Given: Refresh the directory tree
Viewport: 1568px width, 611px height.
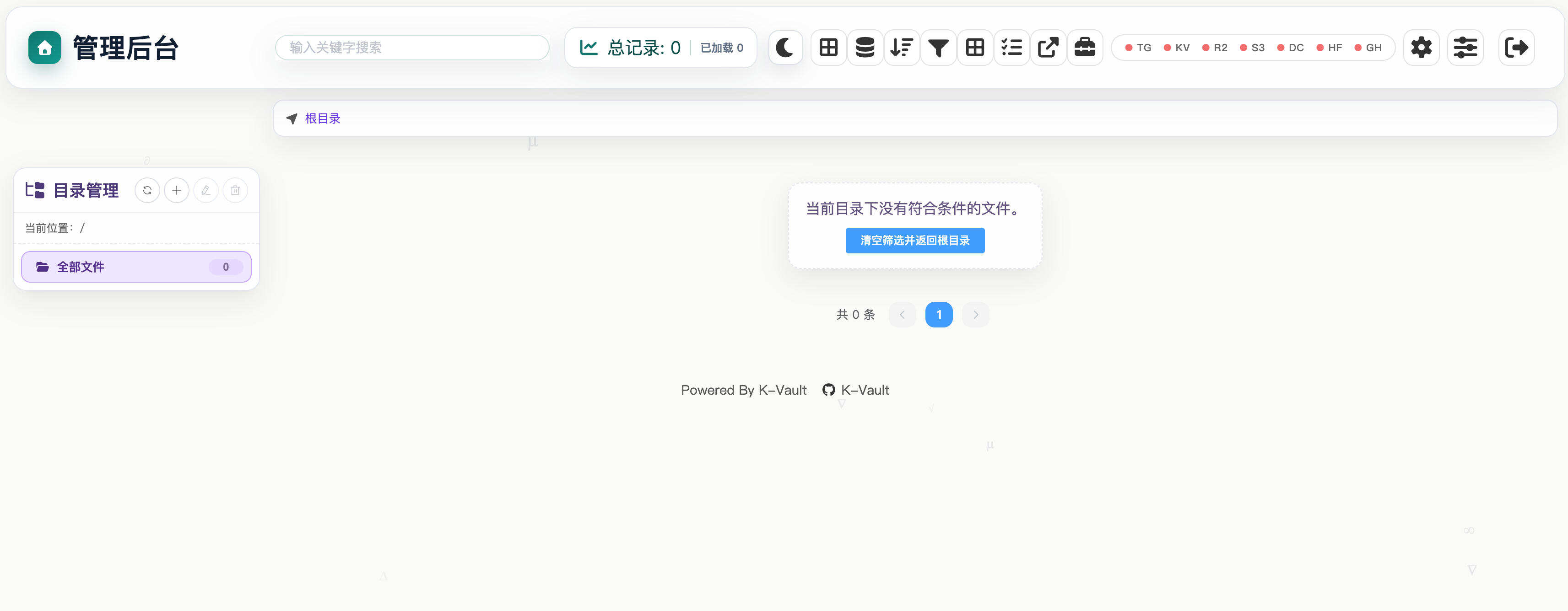Looking at the screenshot, I should point(147,190).
